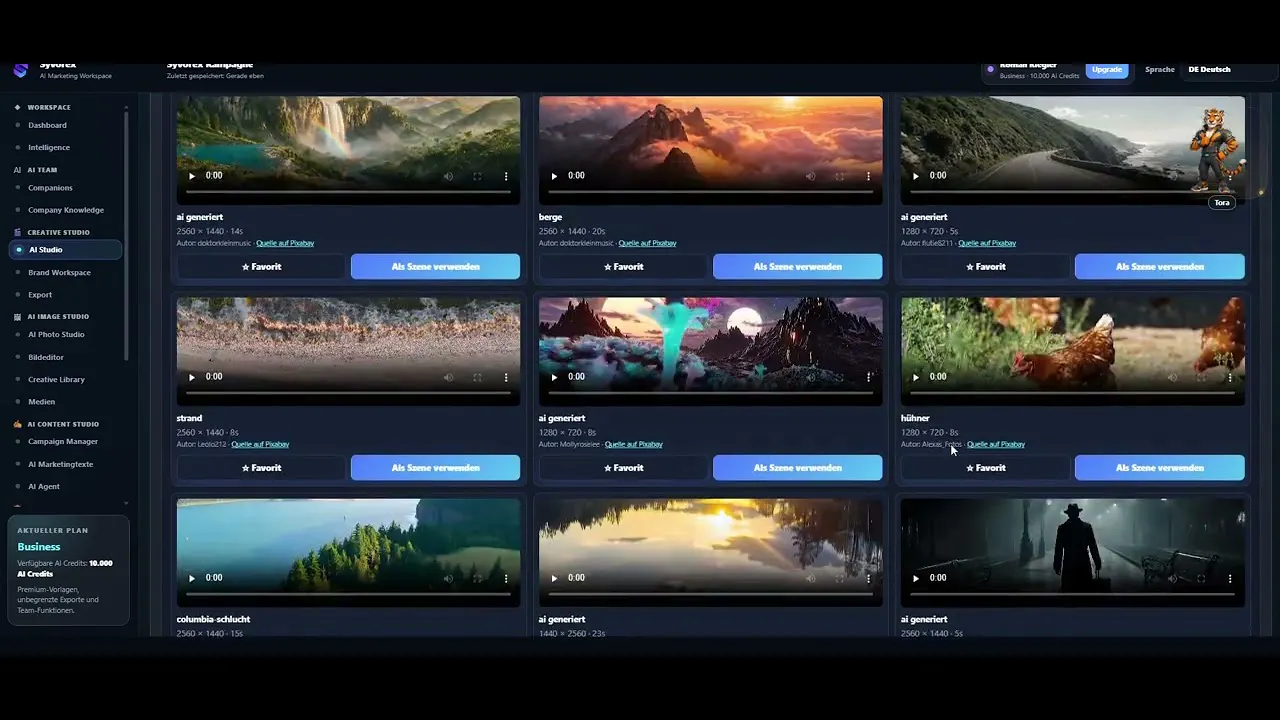Screen dimensions: 1280x720
Task: Open three-dot menu on coastal road video
Action: pyautogui.click(x=1230, y=176)
